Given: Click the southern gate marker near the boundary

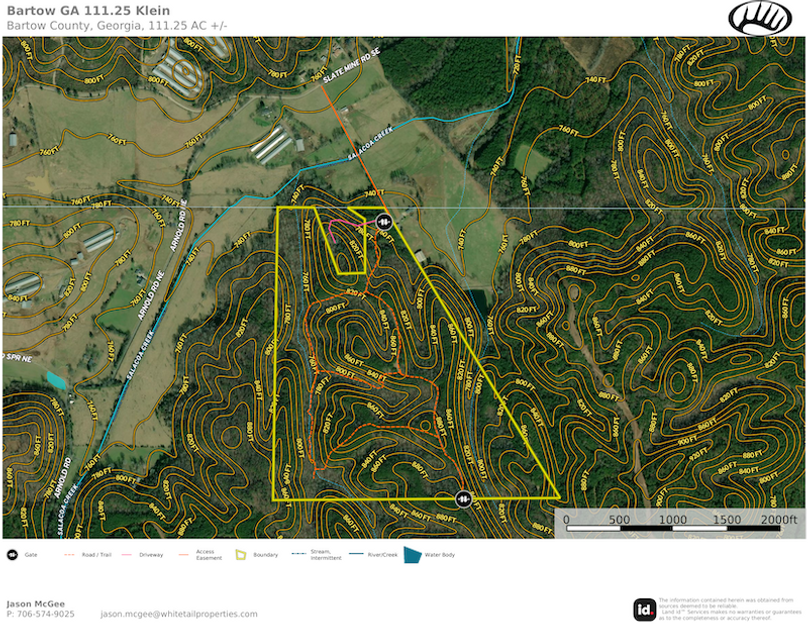Looking at the screenshot, I should click(x=463, y=498).
